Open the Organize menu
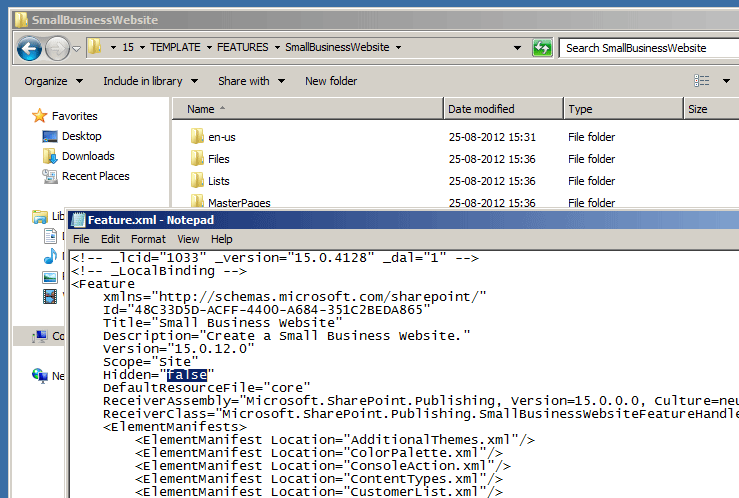 click(x=54, y=81)
